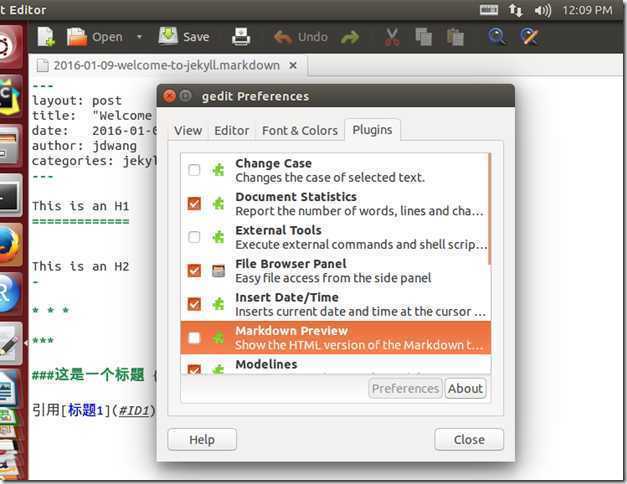Switch to the View preferences tab
Screen dimensions: 627x484
(x=188, y=131)
